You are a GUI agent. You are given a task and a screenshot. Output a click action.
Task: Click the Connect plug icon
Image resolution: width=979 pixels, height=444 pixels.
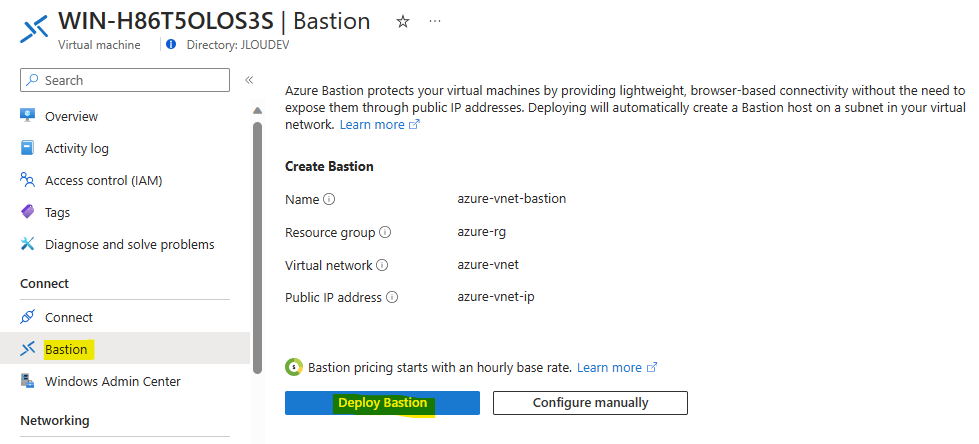pos(27,317)
